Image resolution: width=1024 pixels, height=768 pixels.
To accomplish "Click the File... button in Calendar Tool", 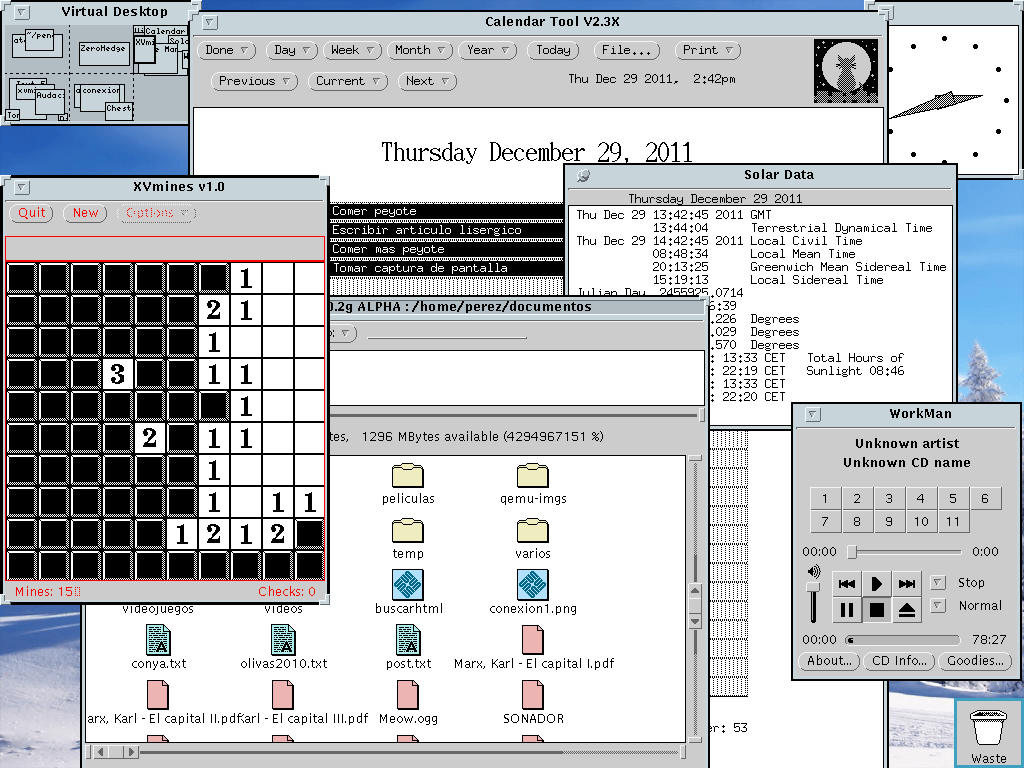I will coord(626,50).
